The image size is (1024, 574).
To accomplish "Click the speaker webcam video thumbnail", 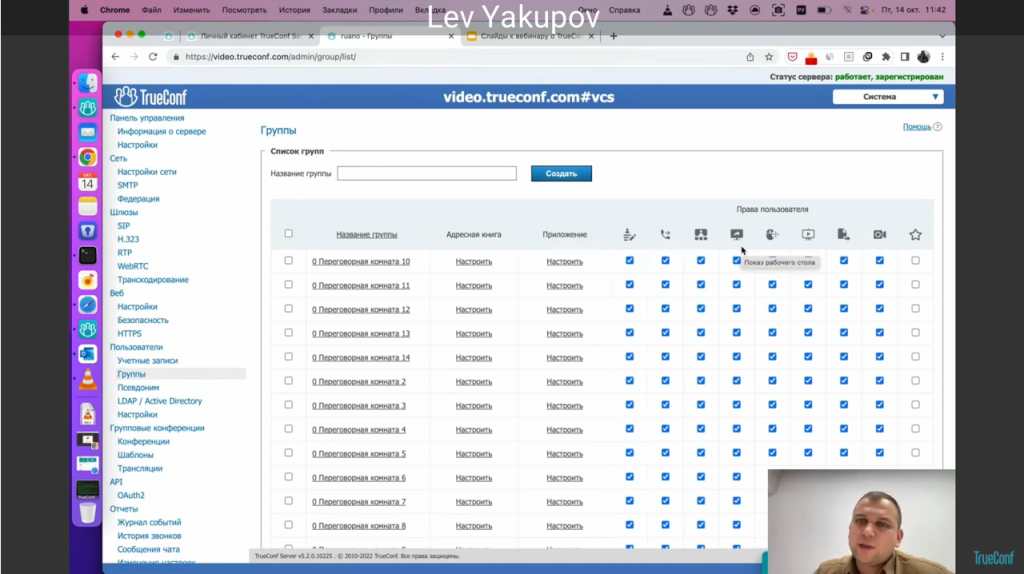I will [x=861, y=522].
